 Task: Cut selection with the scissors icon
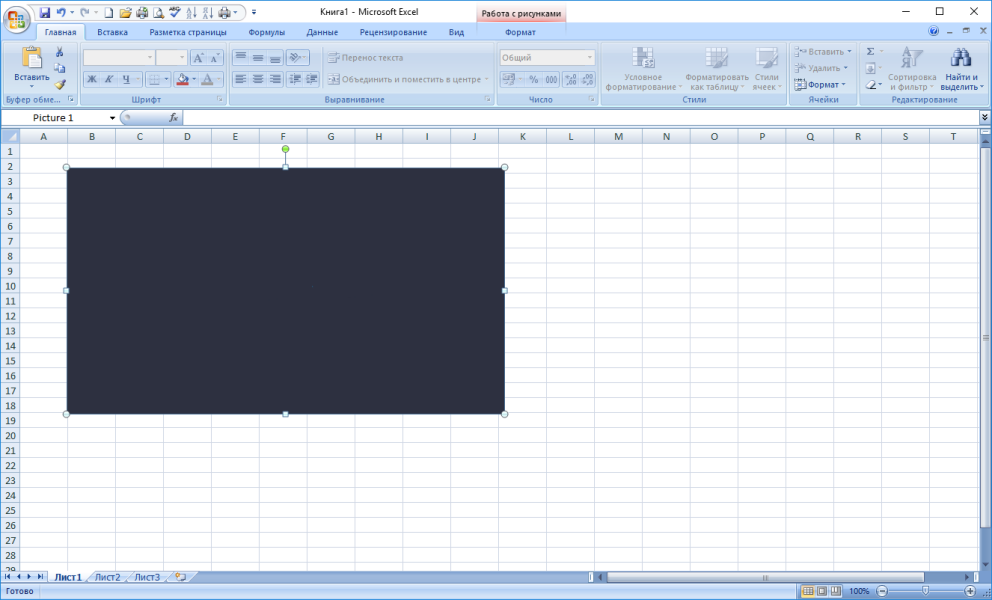[x=59, y=52]
